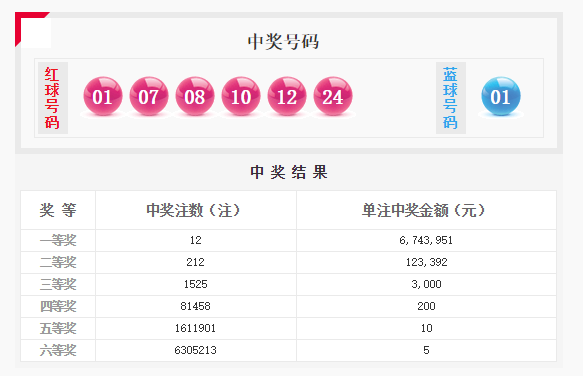Click the 奖等 column header
Viewport: 583px width, 376px height.
(58, 210)
